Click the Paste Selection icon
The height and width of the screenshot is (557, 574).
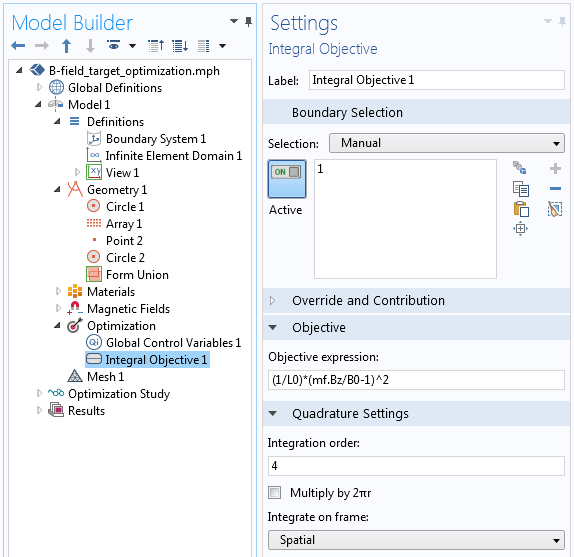pyautogui.click(x=521, y=209)
